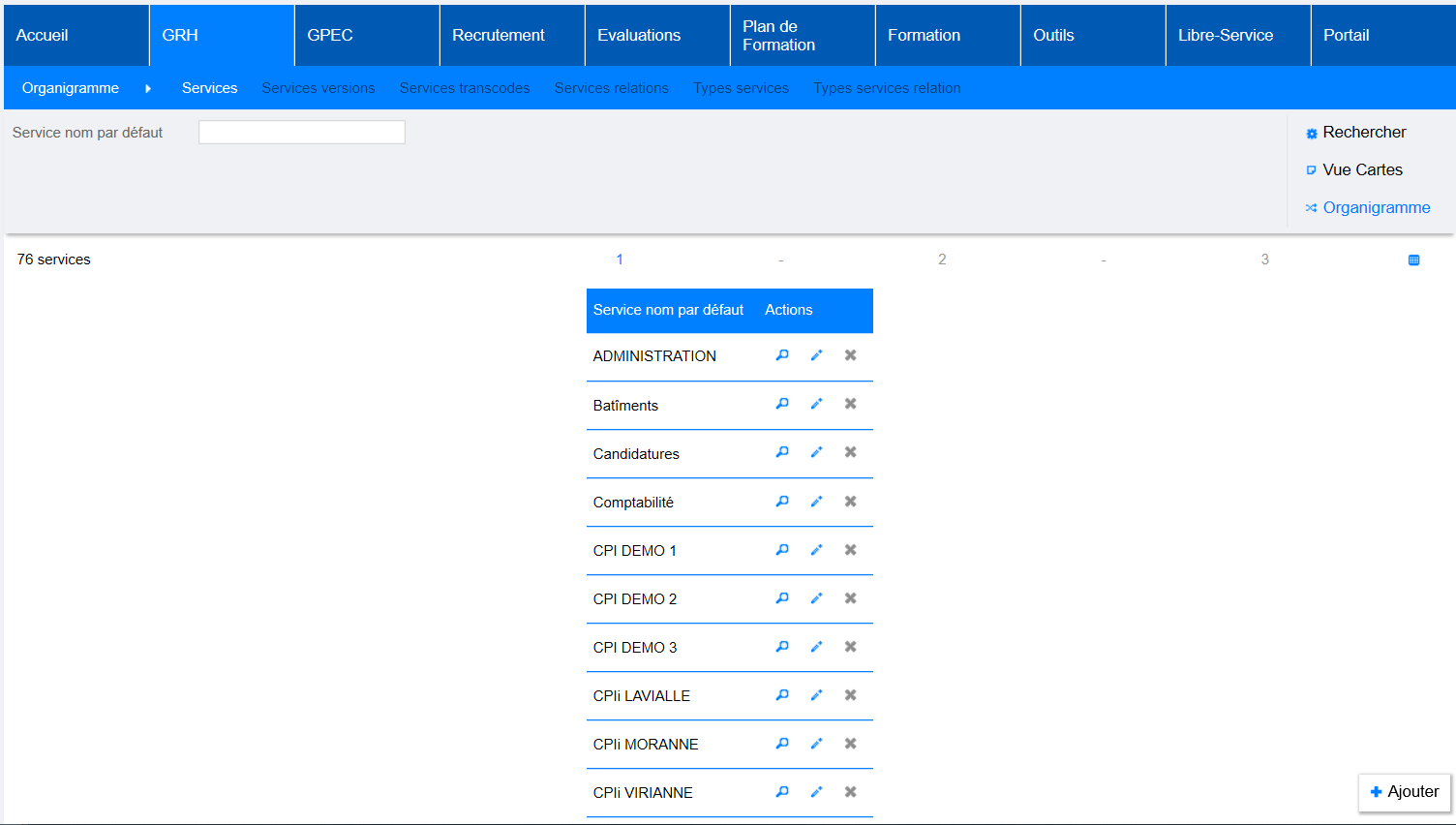Go to page 2 of services
The image size is (1456, 825).
click(x=942, y=260)
